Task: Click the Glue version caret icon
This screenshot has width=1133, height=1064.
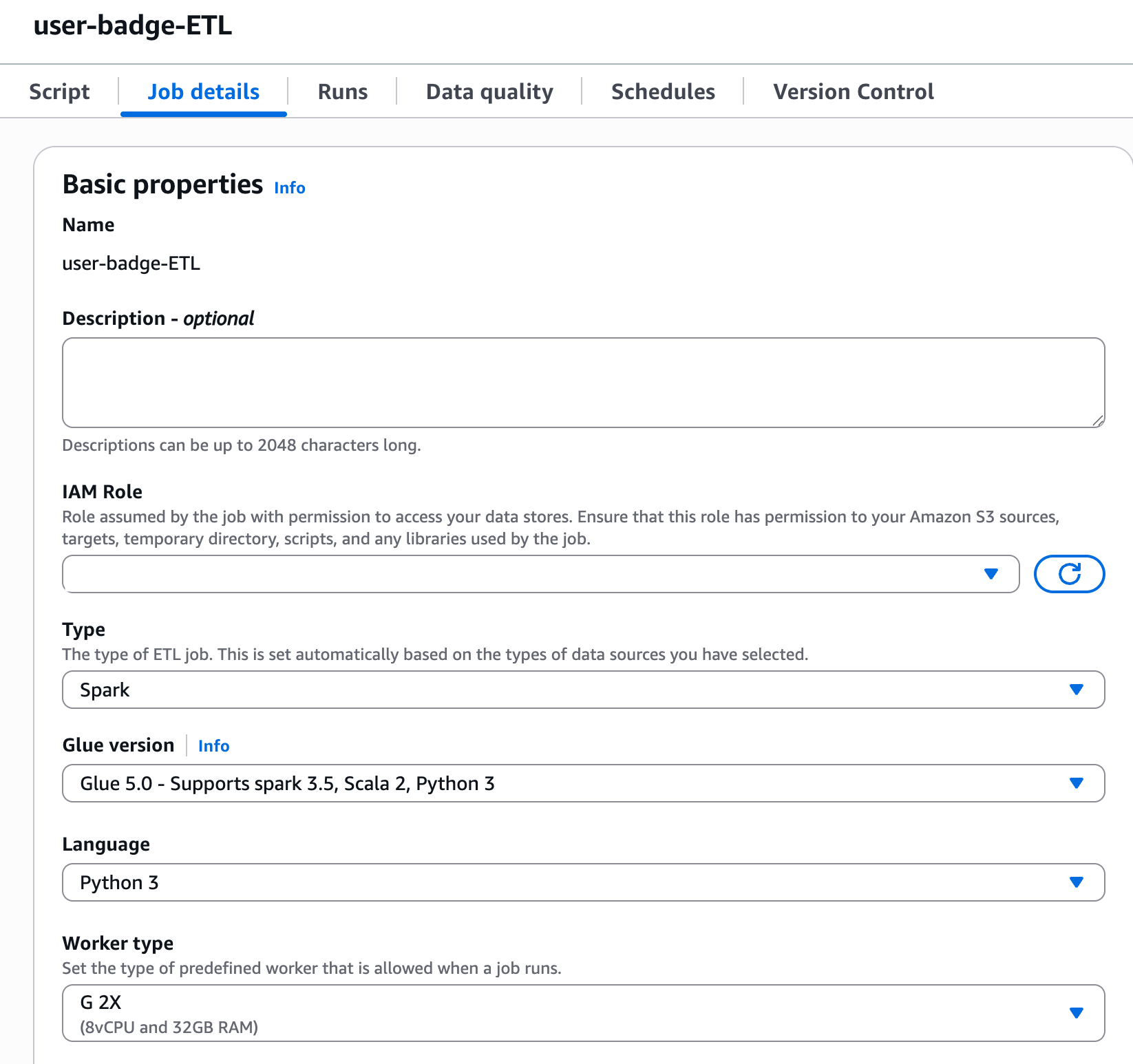Action: coord(1077,783)
